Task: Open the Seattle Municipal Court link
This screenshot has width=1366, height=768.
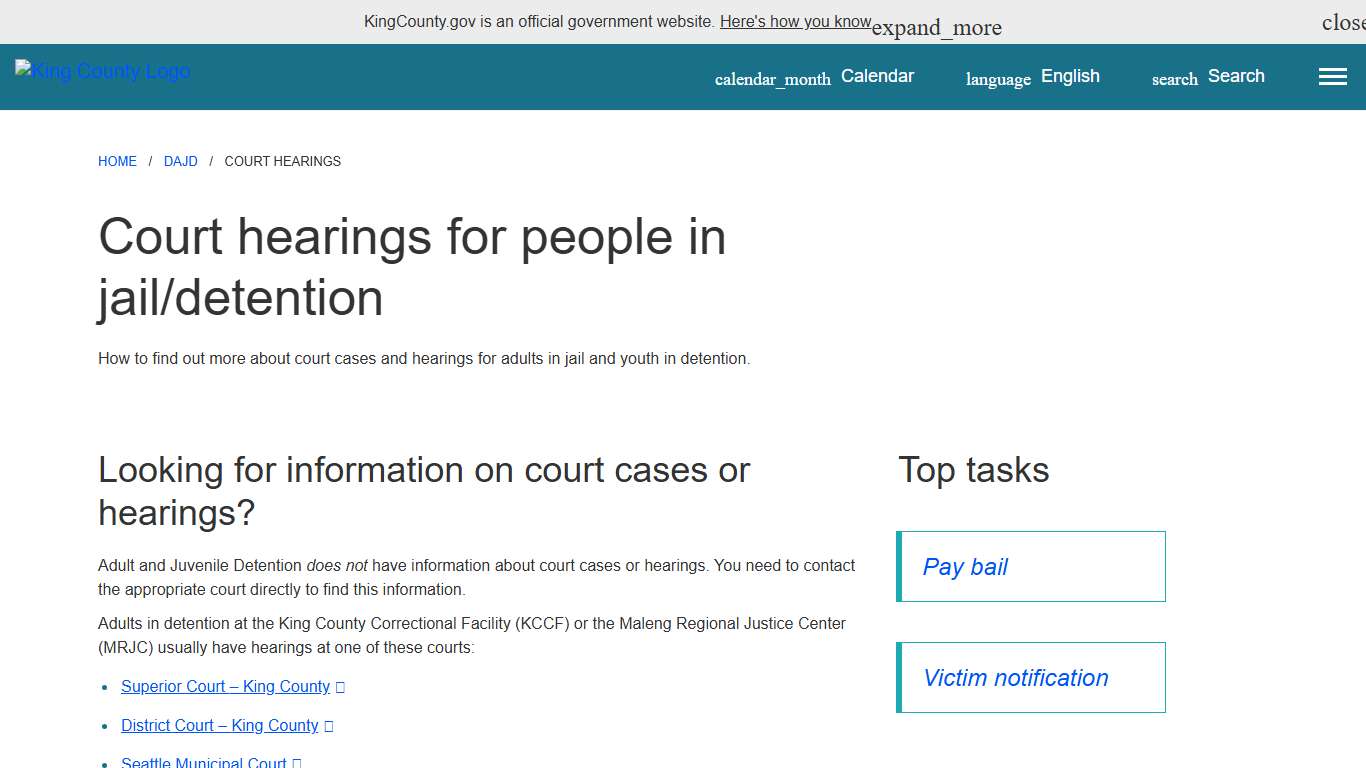Action: click(202, 762)
